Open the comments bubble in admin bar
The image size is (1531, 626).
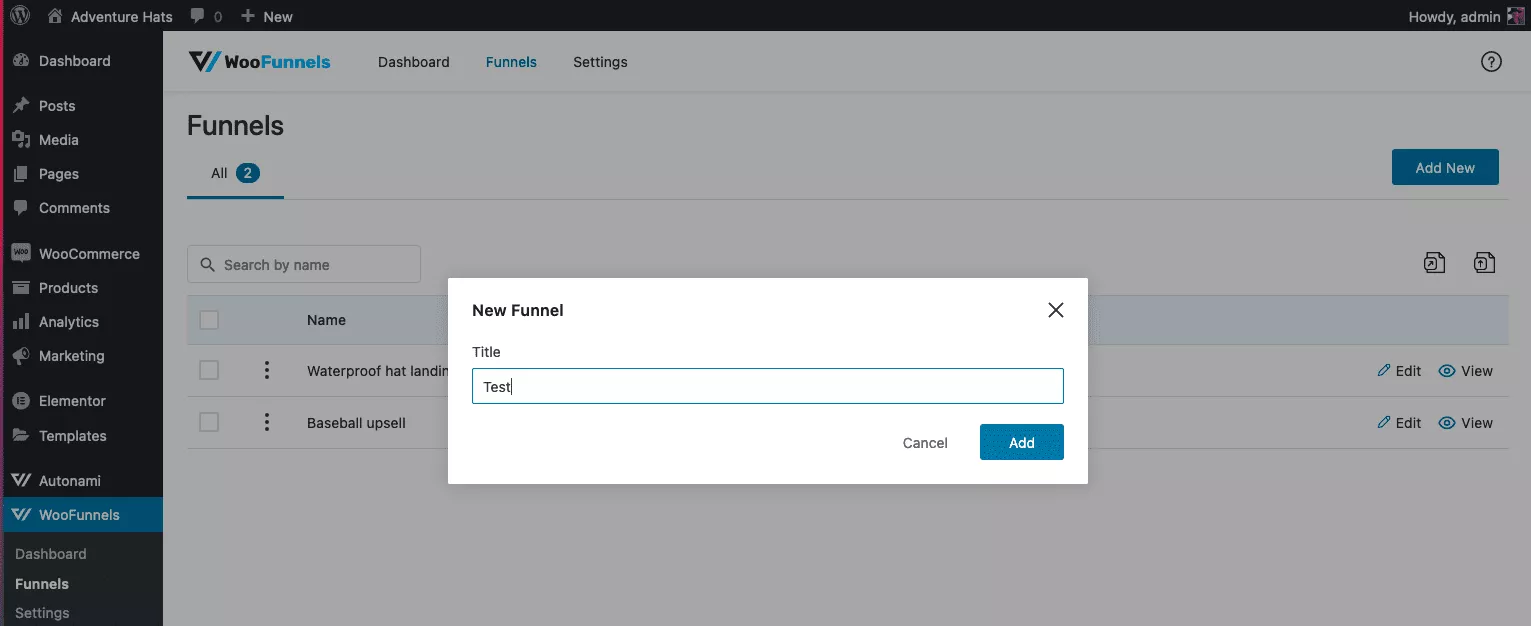coord(206,16)
